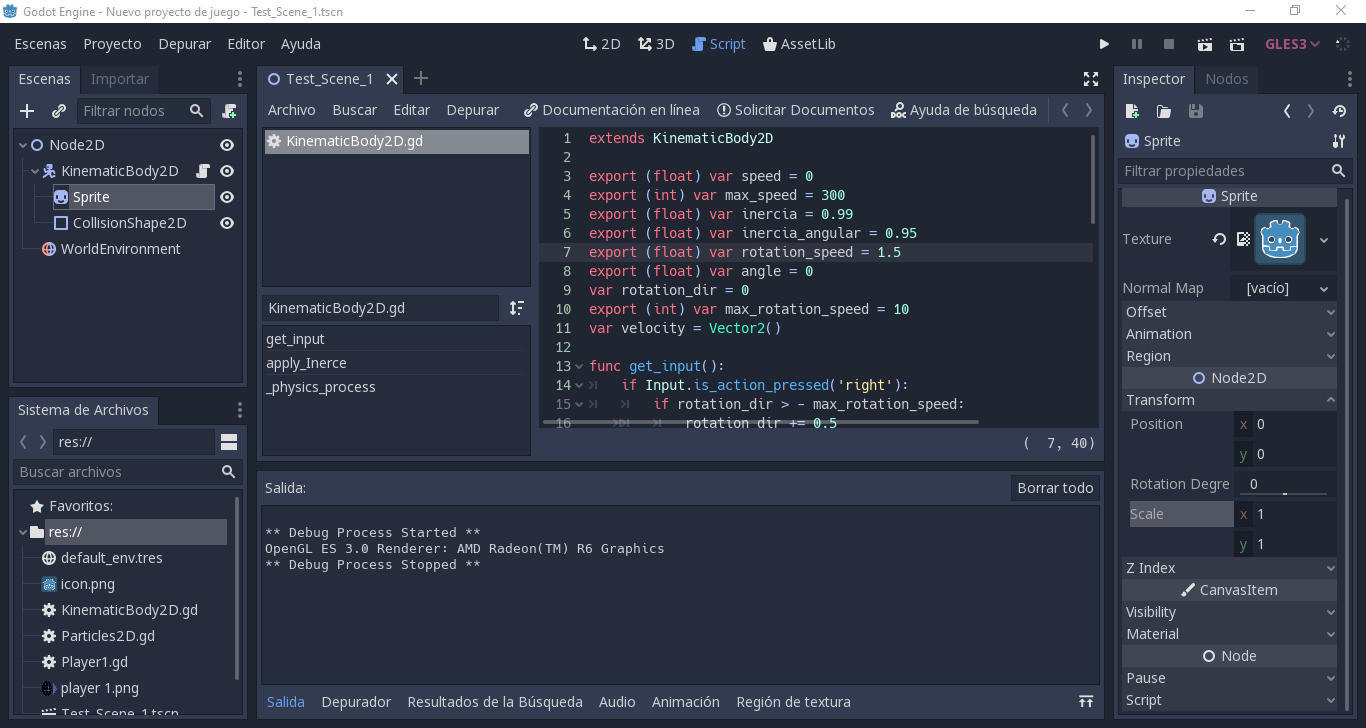Go to previous object in Inspector history
This screenshot has height=728, width=1366.
pos(1287,111)
